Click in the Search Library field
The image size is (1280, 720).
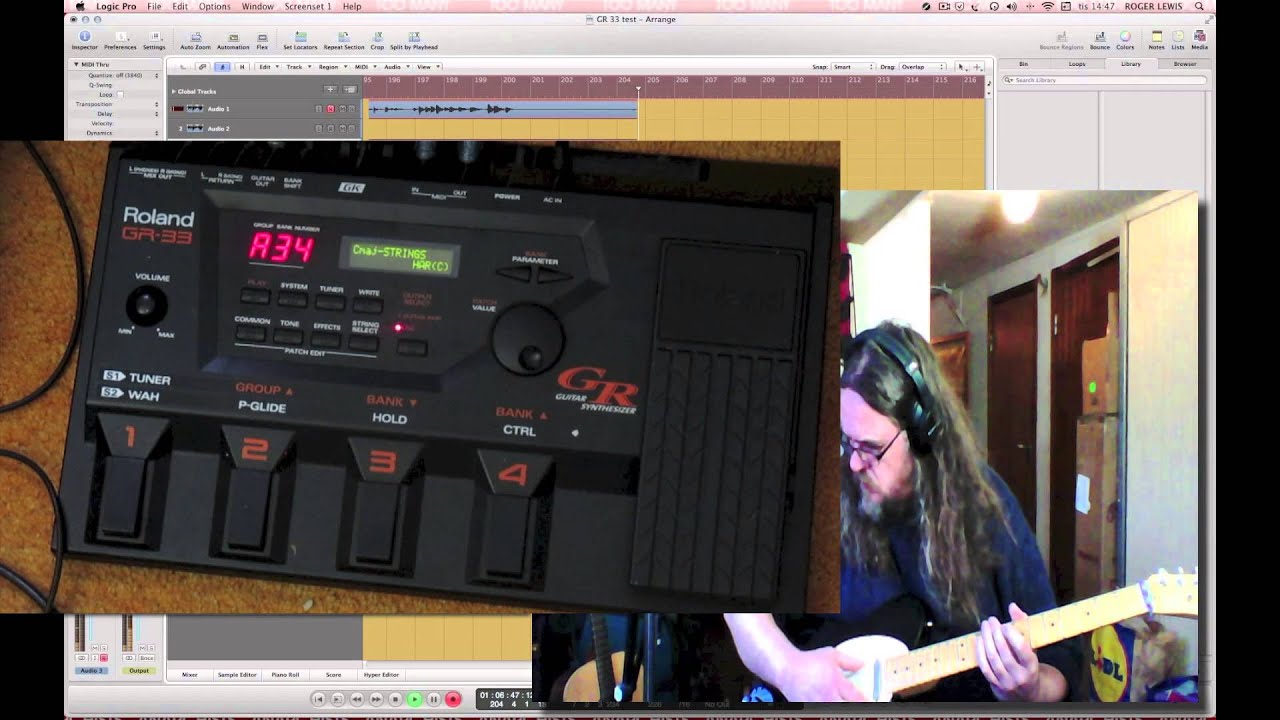[1103, 80]
